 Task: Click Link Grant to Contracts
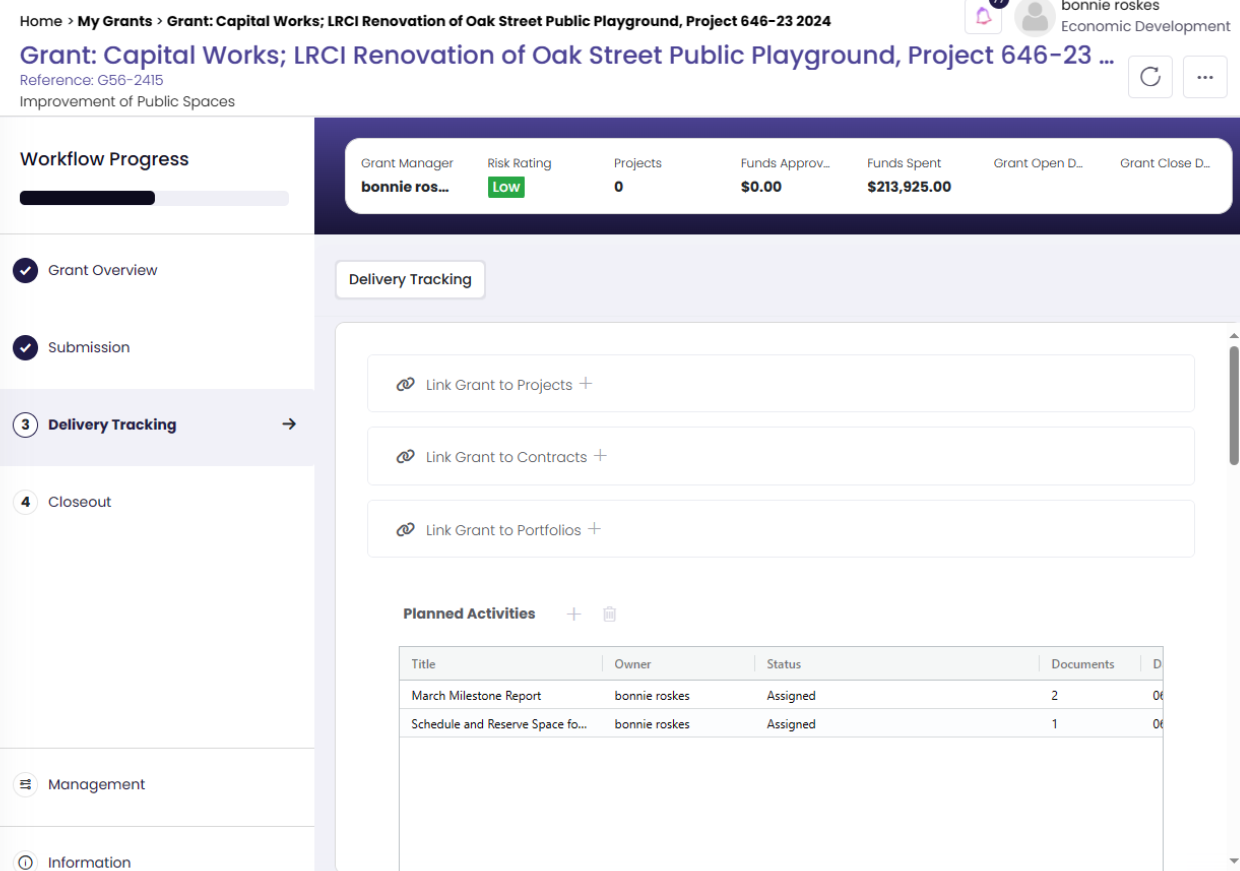coord(506,457)
